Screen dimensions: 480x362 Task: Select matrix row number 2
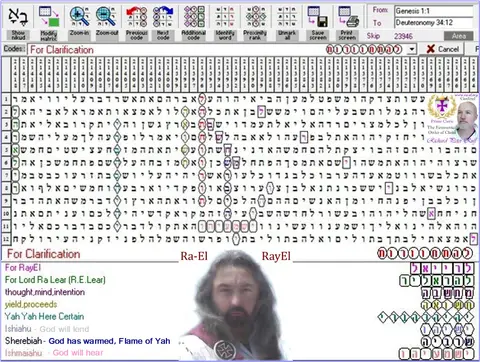[x=6, y=111]
